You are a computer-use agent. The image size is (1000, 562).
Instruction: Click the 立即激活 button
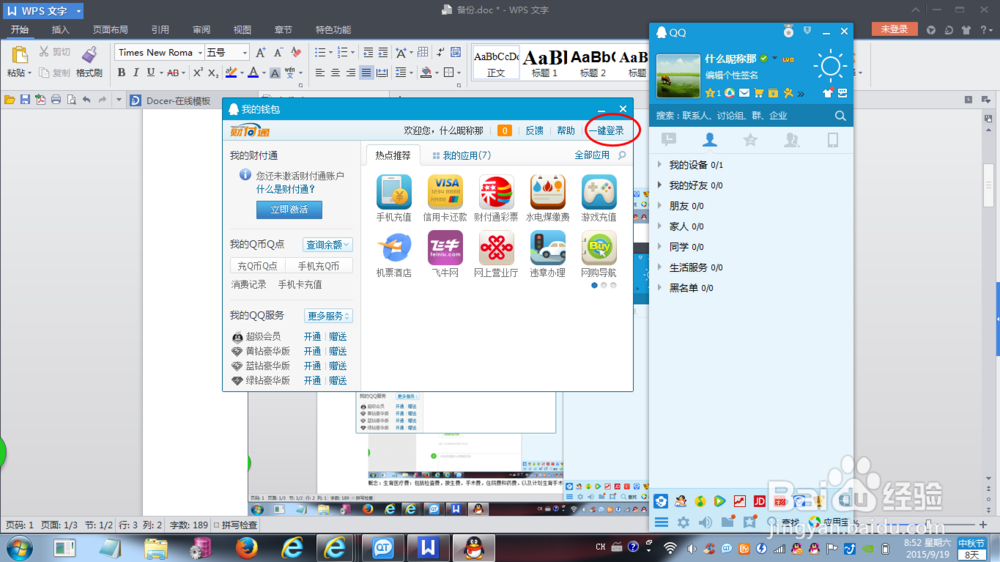tap(289, 209)
